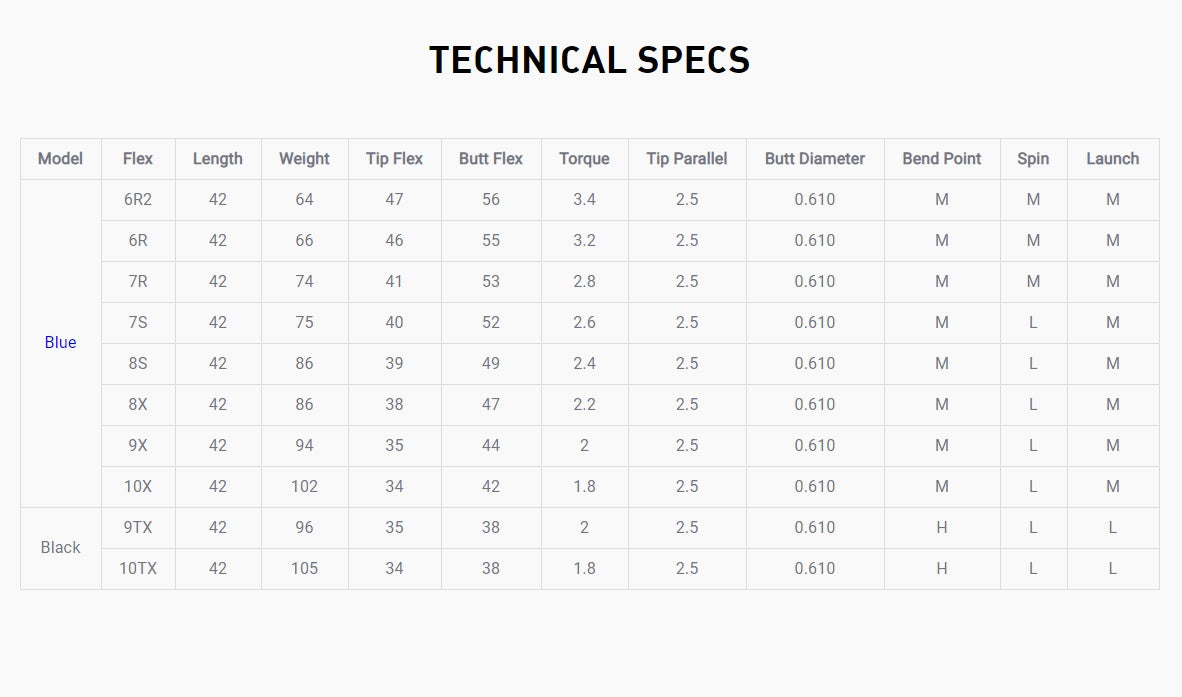Click the Blue model link

[60, 343]
